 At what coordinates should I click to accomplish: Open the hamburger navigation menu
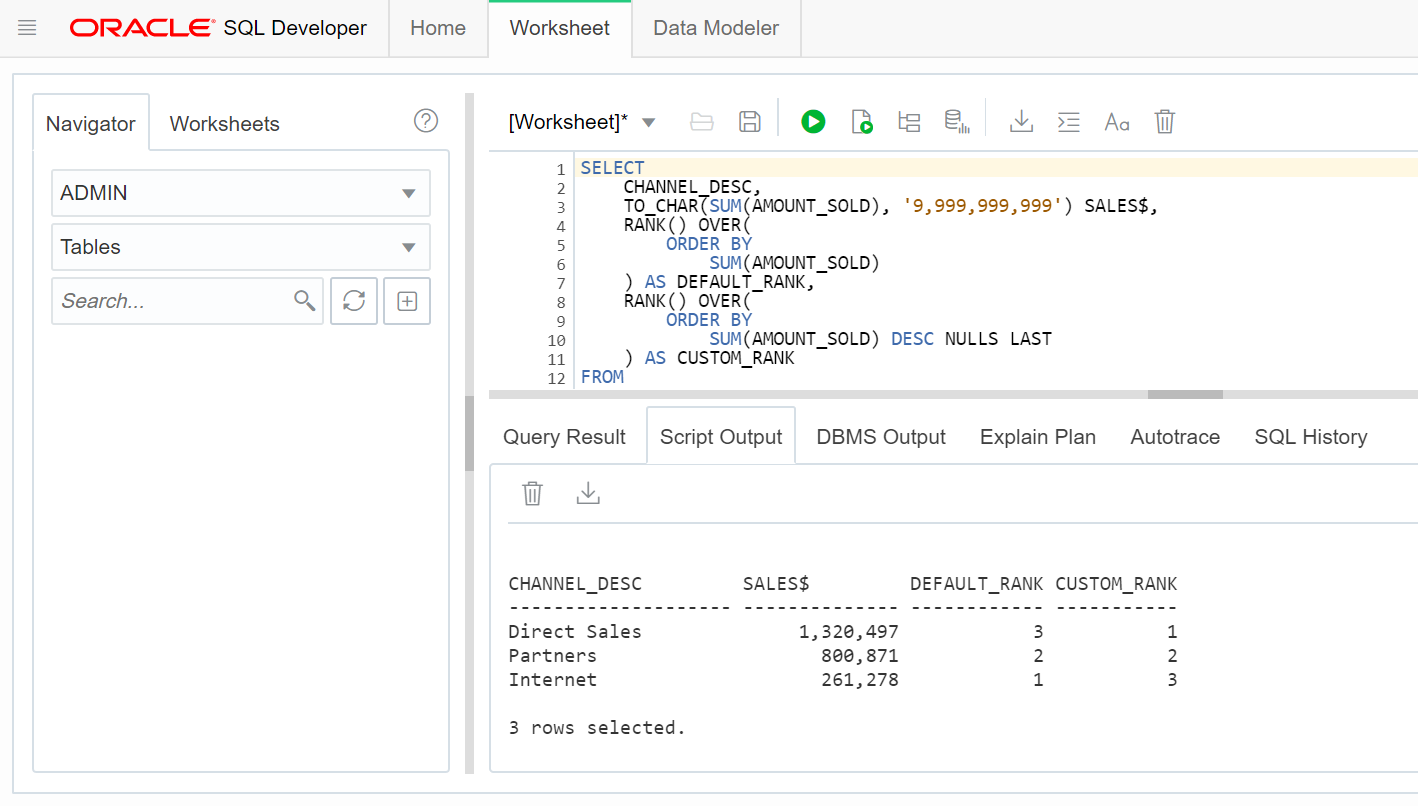click(x=28, y=28)
